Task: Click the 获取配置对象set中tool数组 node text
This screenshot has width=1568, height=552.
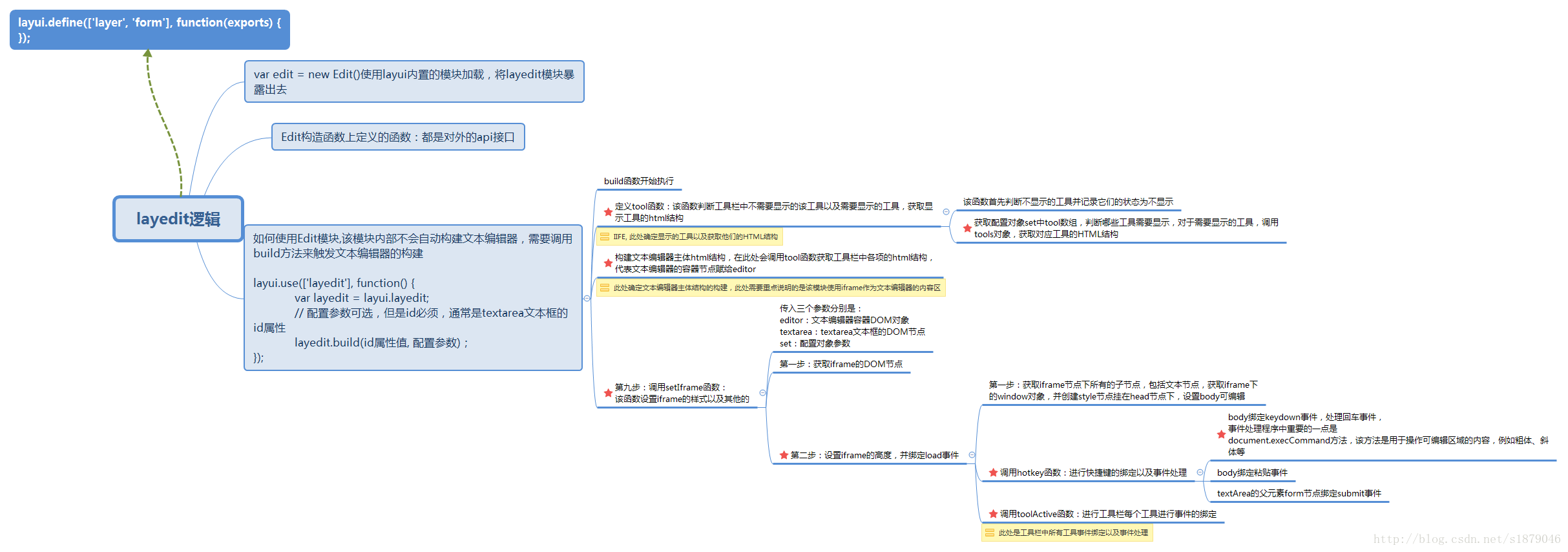Action: coord(1126,228)
